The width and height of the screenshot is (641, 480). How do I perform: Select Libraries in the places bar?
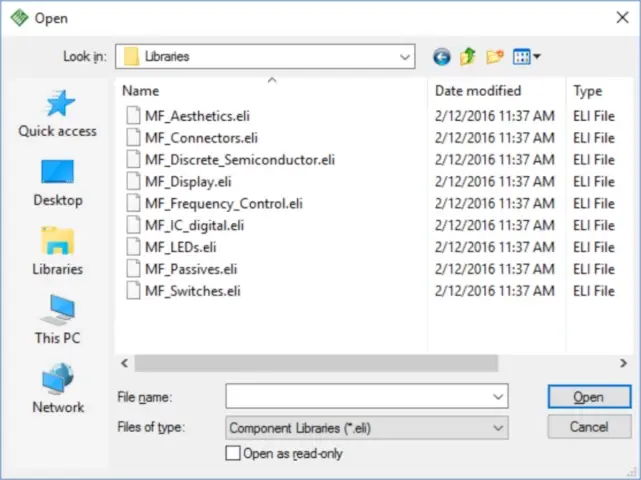pos(58,251)
